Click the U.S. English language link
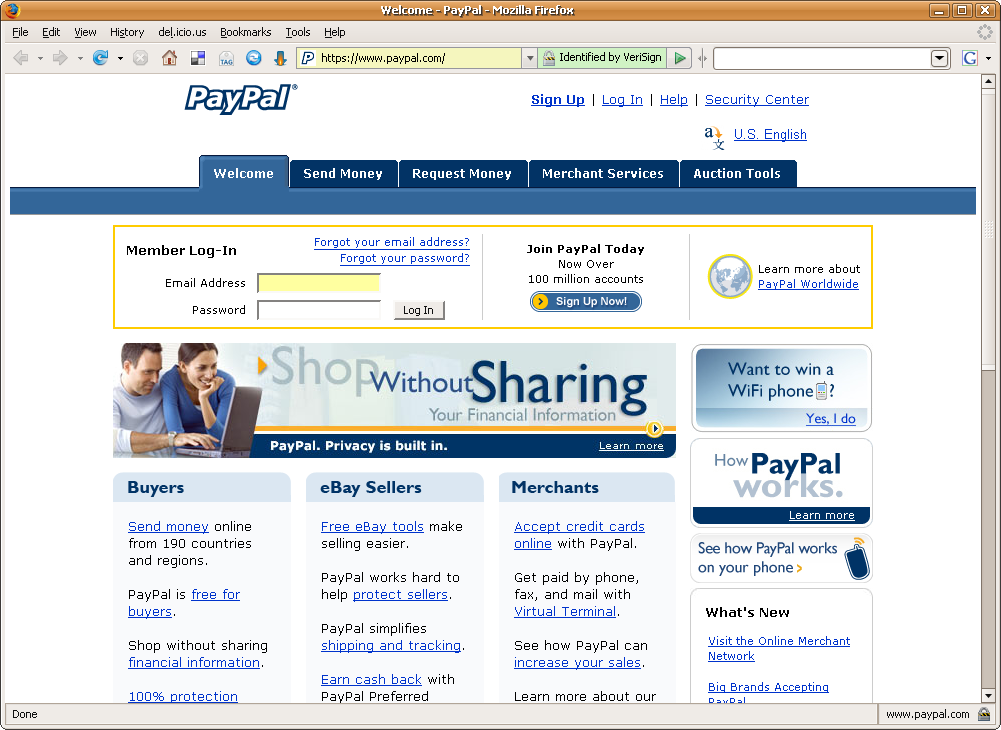 [x=770, y=134]
